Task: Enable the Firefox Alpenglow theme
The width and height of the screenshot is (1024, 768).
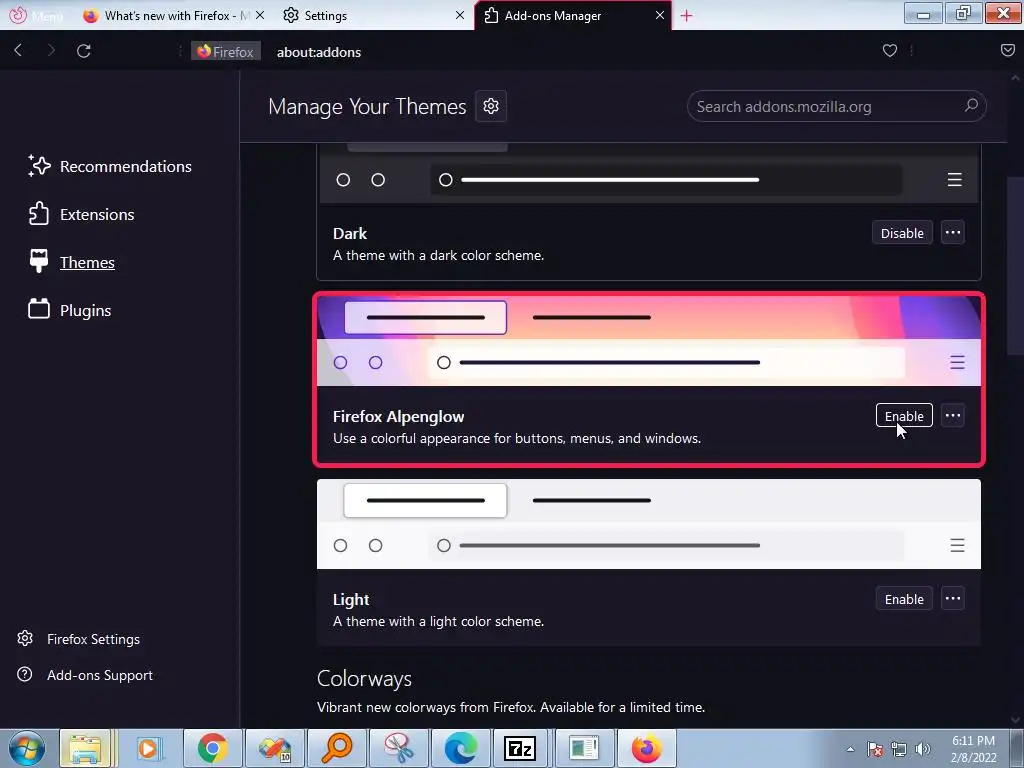Action: pyautogui.click(x=904, y=416)
